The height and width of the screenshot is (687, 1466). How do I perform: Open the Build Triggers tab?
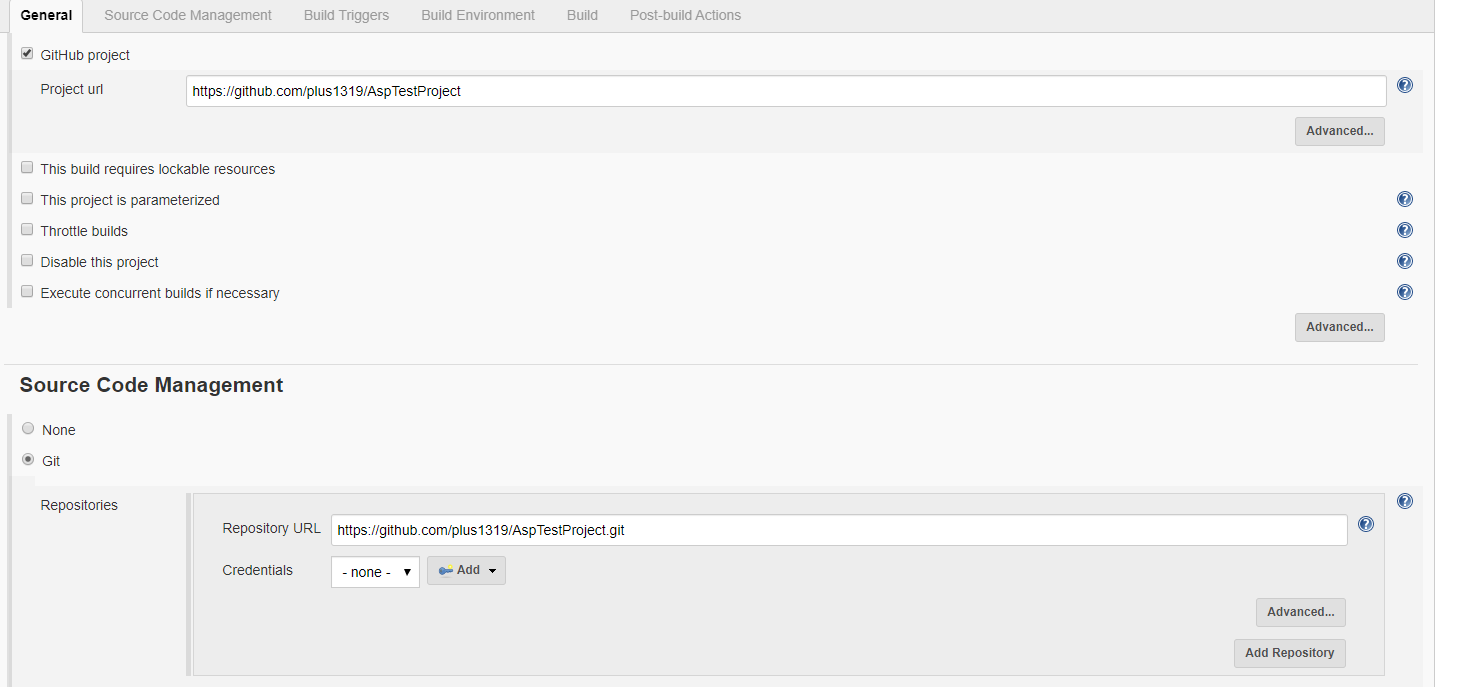346,15
